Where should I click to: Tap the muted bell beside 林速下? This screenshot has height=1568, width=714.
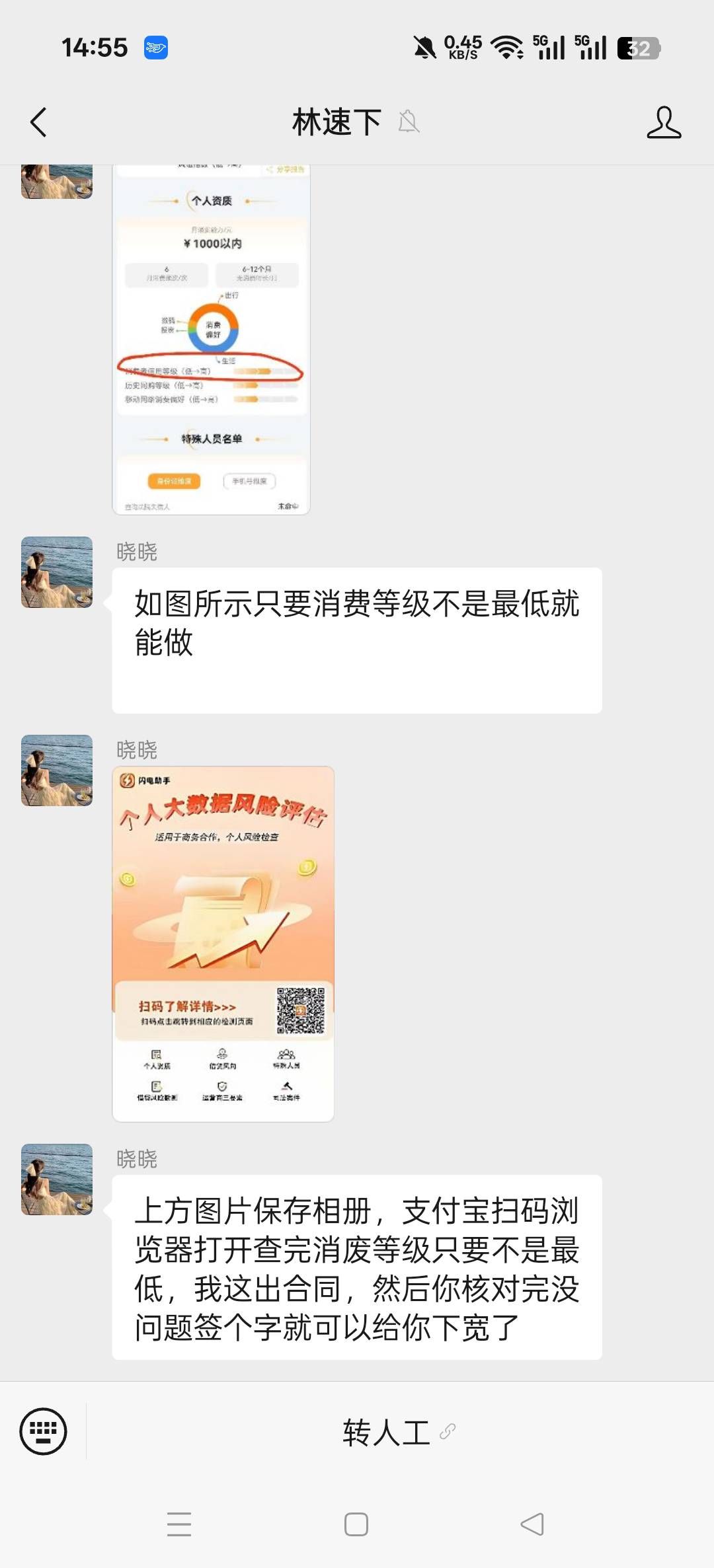[x=409, y=122]
